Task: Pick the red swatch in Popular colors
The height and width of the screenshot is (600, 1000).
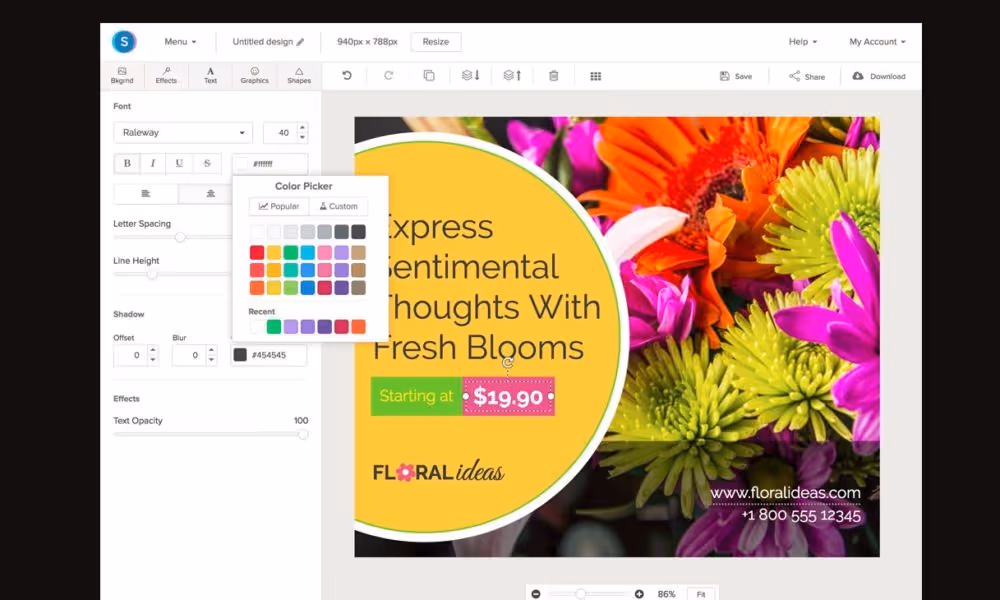Action: (257, 253)
